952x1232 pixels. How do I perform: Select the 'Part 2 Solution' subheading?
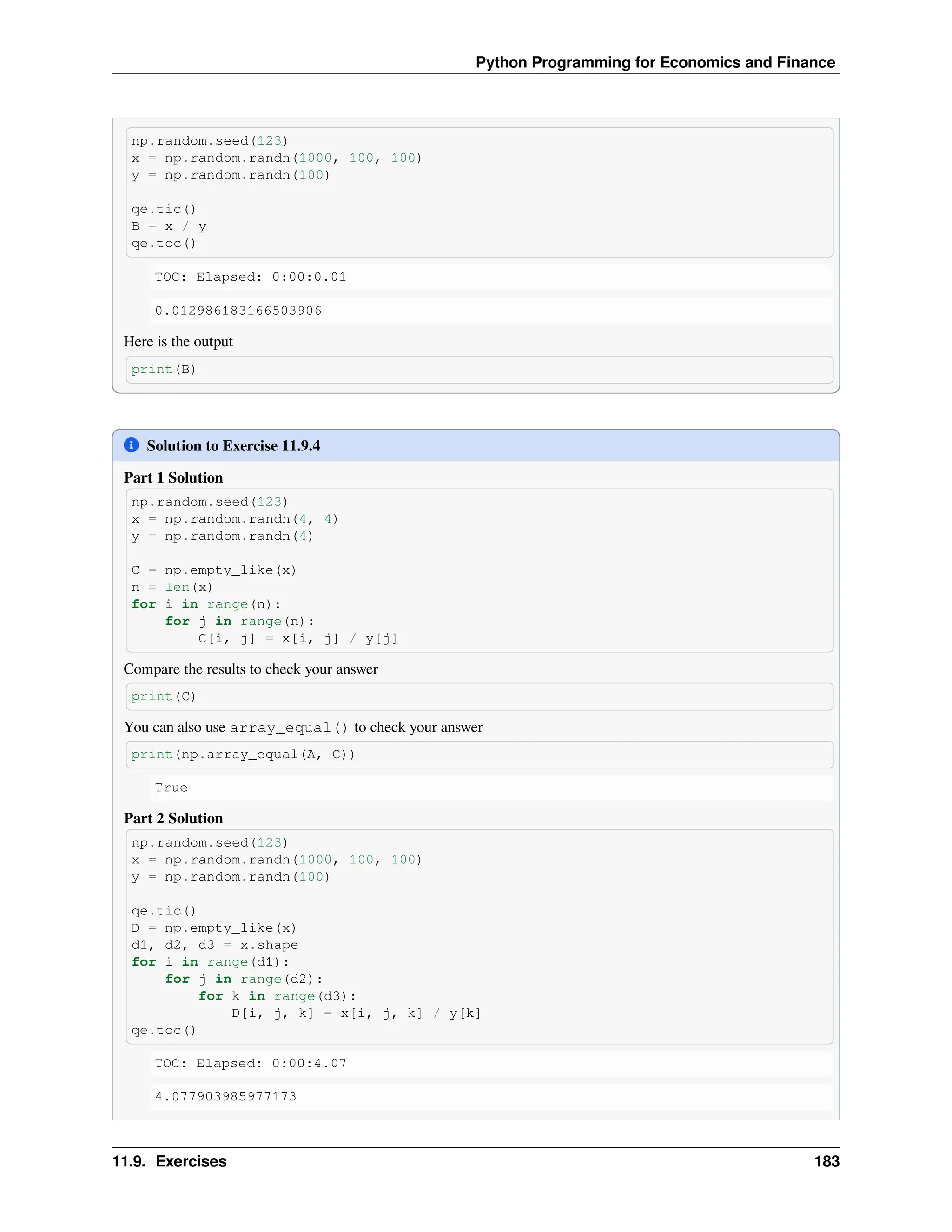tap(173, 818)
